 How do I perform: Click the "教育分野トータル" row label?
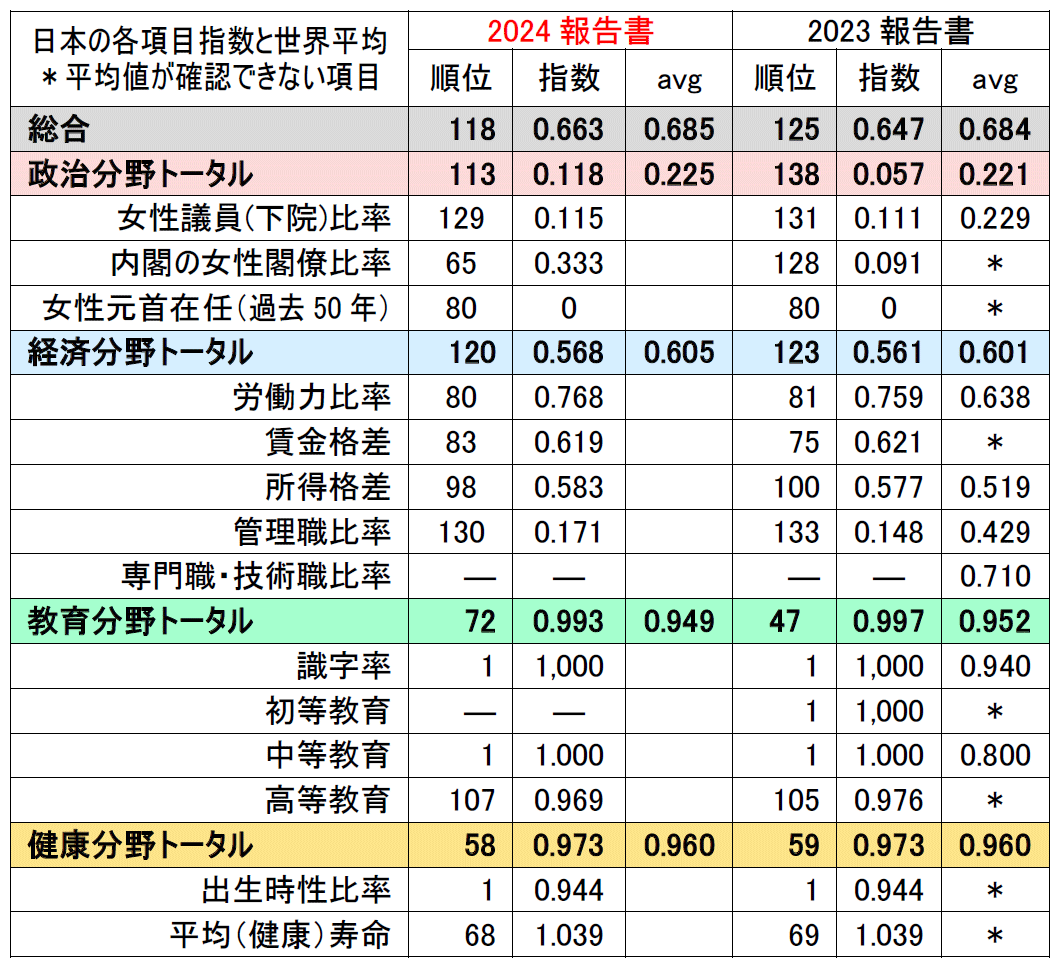[x=140, y=621]
